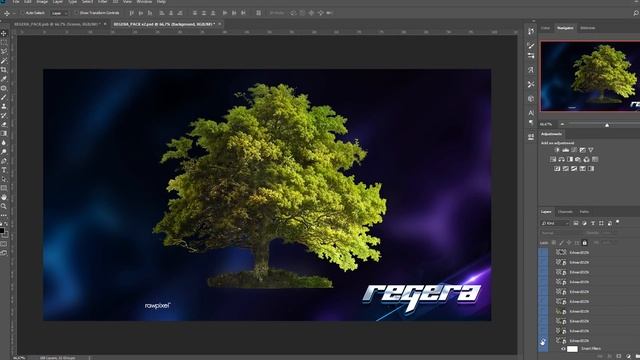
Task: Toggle lock image pixels brush icon
Action: 562,243
